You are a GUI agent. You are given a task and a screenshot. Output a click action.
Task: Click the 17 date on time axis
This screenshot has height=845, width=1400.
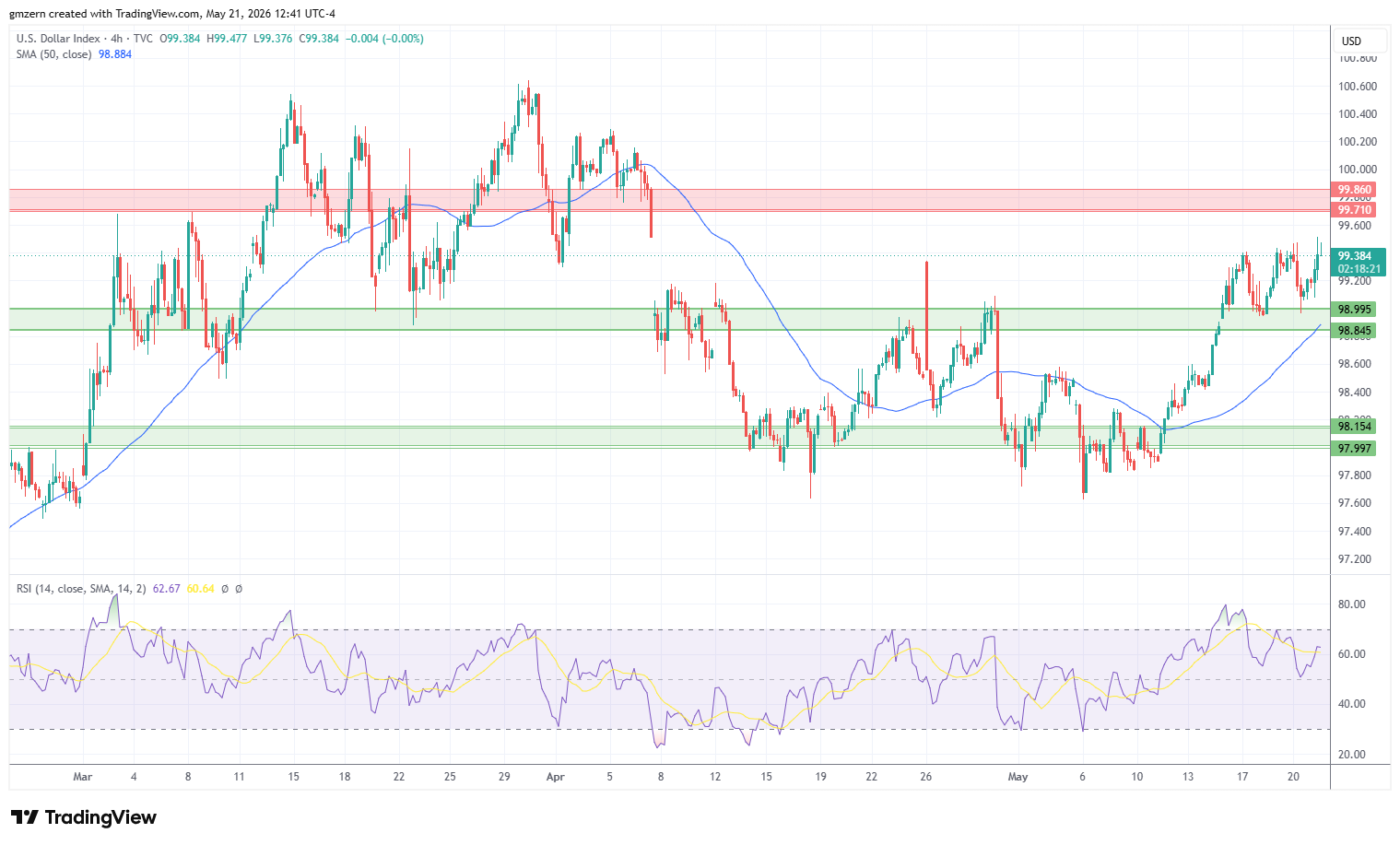click(1242, 777)
